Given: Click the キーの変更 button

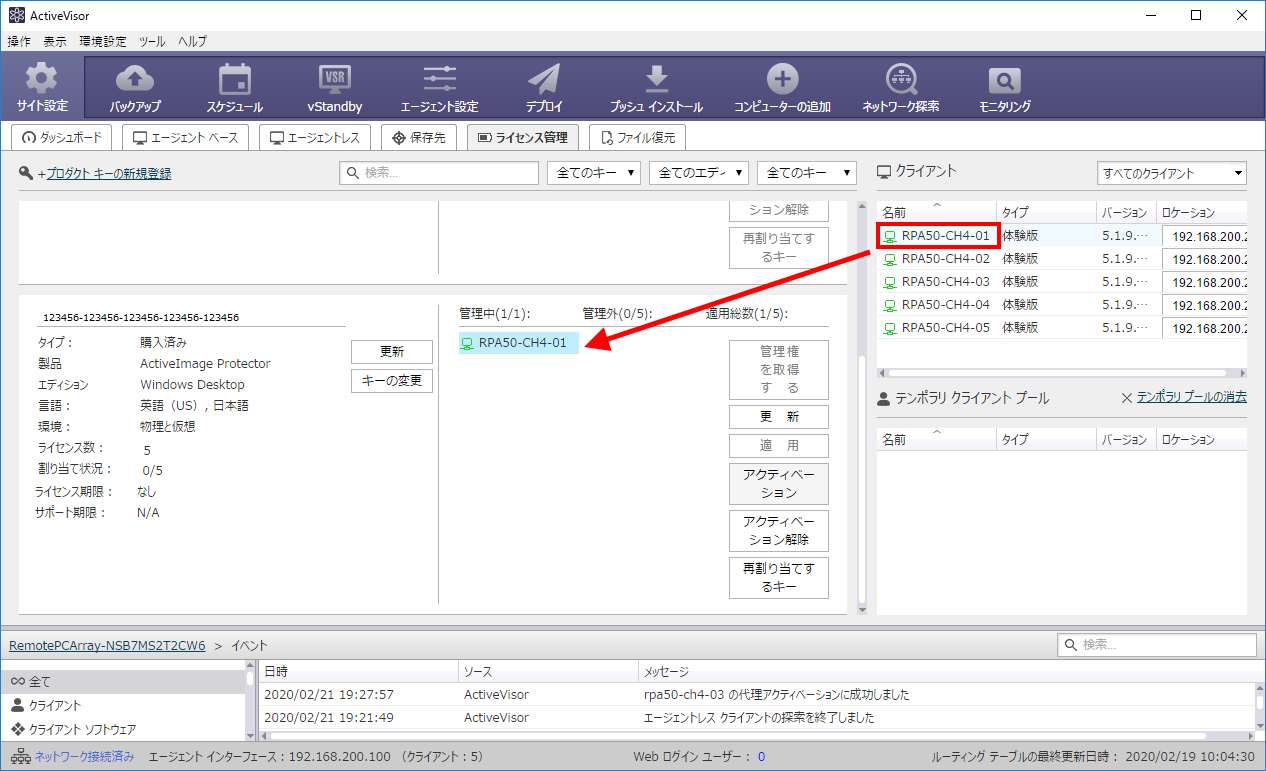Looking at the screenshot, I should pyautogui.click(x=391, y=380).
